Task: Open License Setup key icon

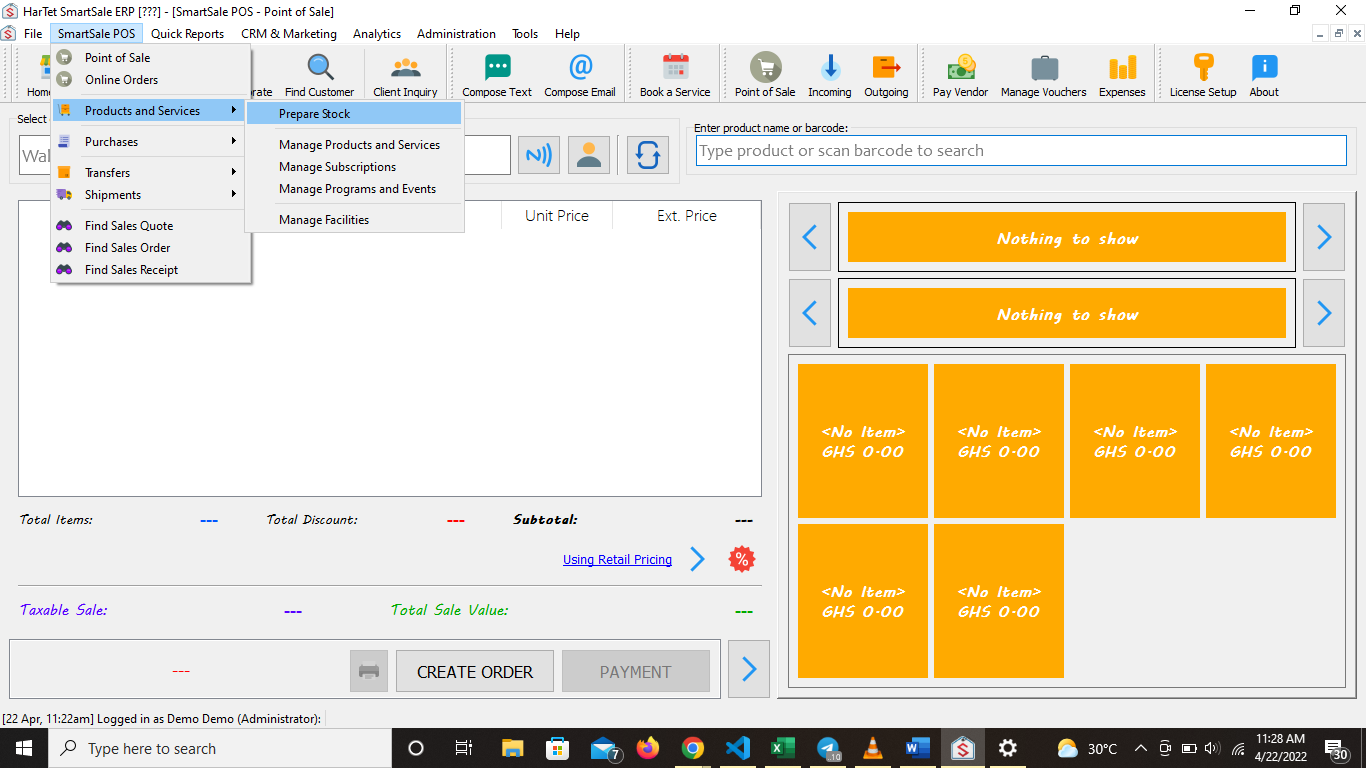Action: click(1203, 75)
